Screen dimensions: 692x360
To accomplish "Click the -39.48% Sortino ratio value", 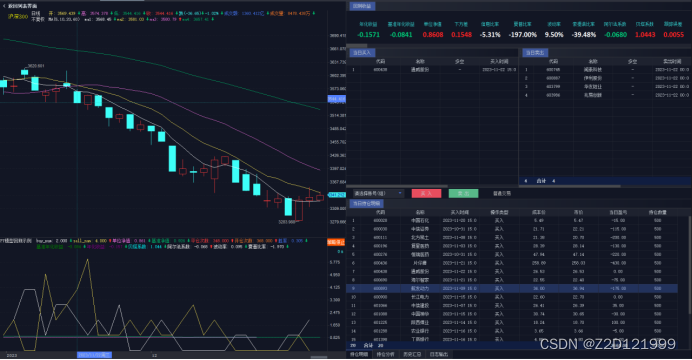I will point(584,34).
